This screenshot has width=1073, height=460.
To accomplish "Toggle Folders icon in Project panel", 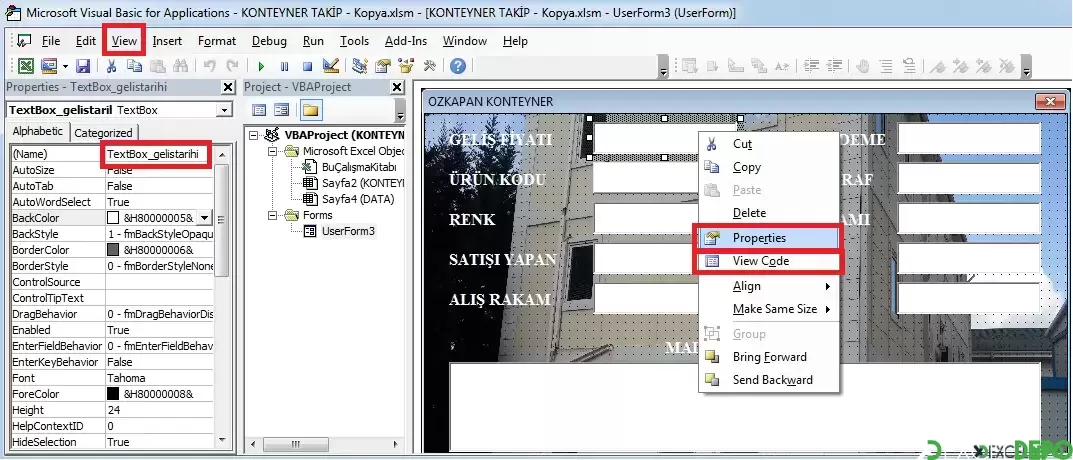I will [311, 110].
